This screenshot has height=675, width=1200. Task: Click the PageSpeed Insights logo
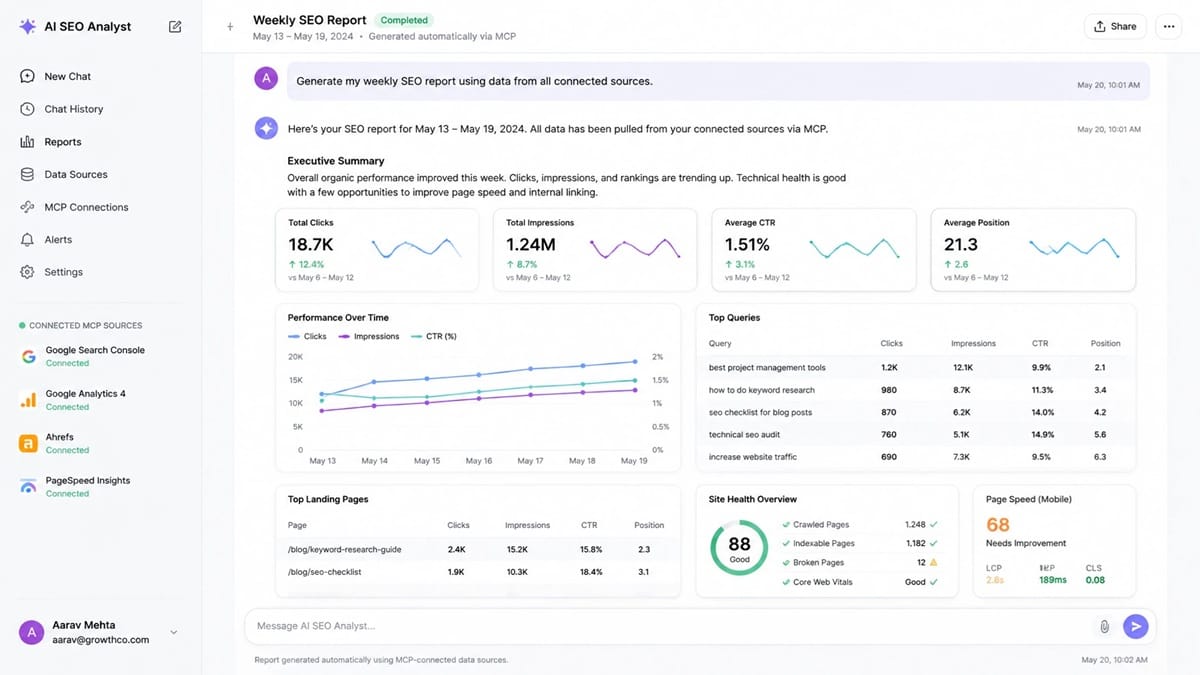coord(28,486)
